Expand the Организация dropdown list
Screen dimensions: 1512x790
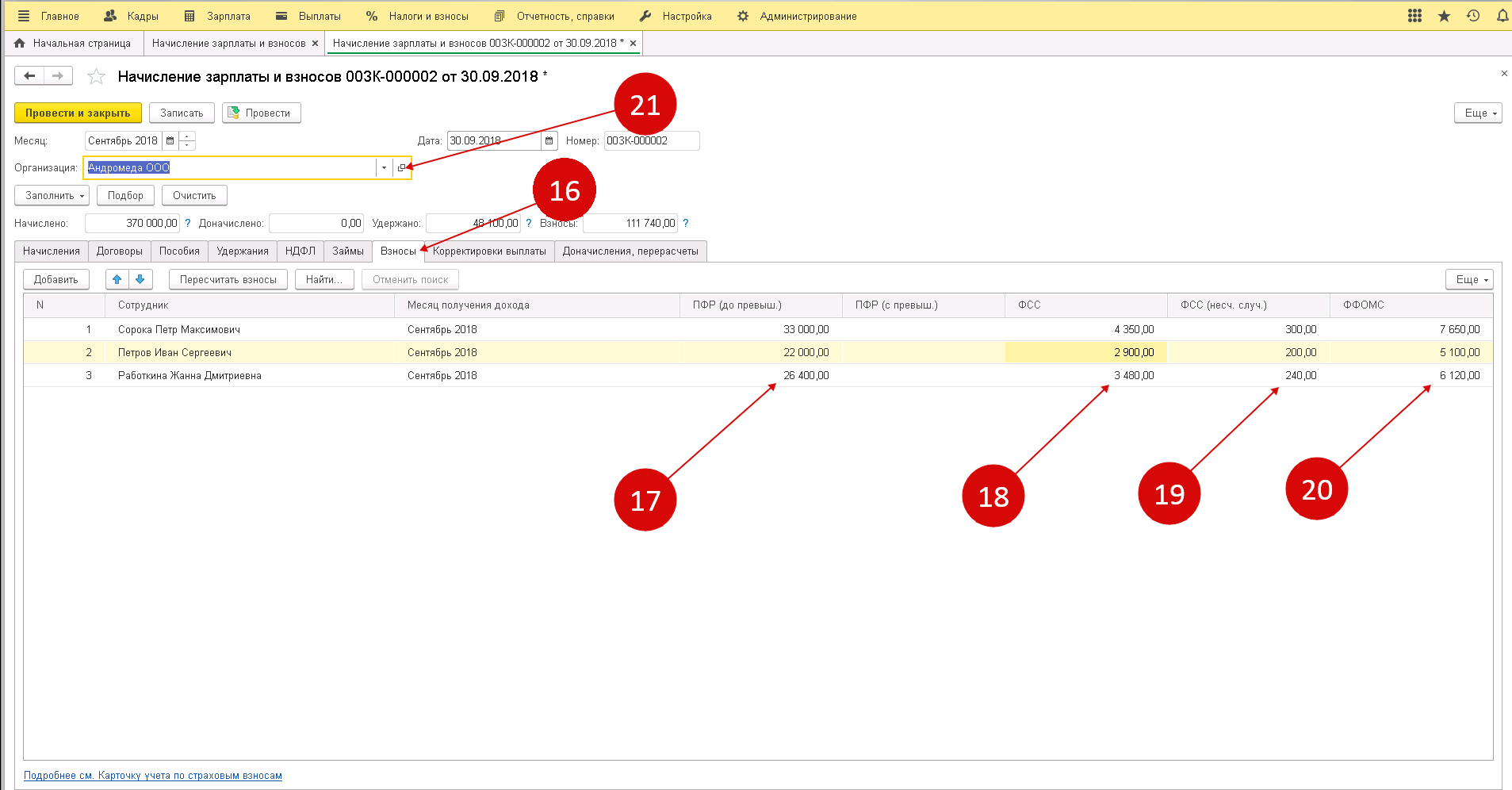384,168
